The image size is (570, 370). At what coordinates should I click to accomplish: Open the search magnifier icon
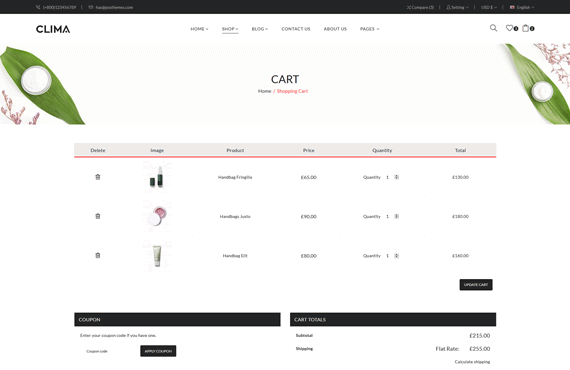pos(493,28)
